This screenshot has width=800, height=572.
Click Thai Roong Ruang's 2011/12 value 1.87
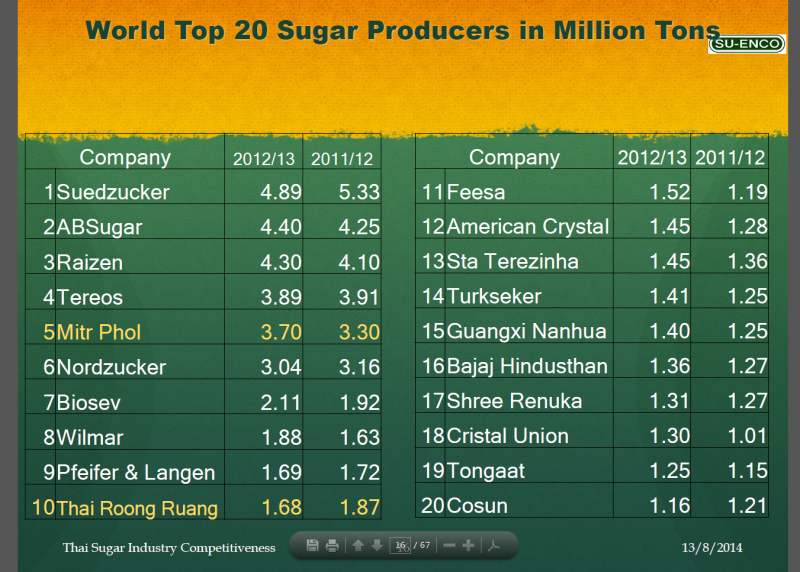coord(359,508)
